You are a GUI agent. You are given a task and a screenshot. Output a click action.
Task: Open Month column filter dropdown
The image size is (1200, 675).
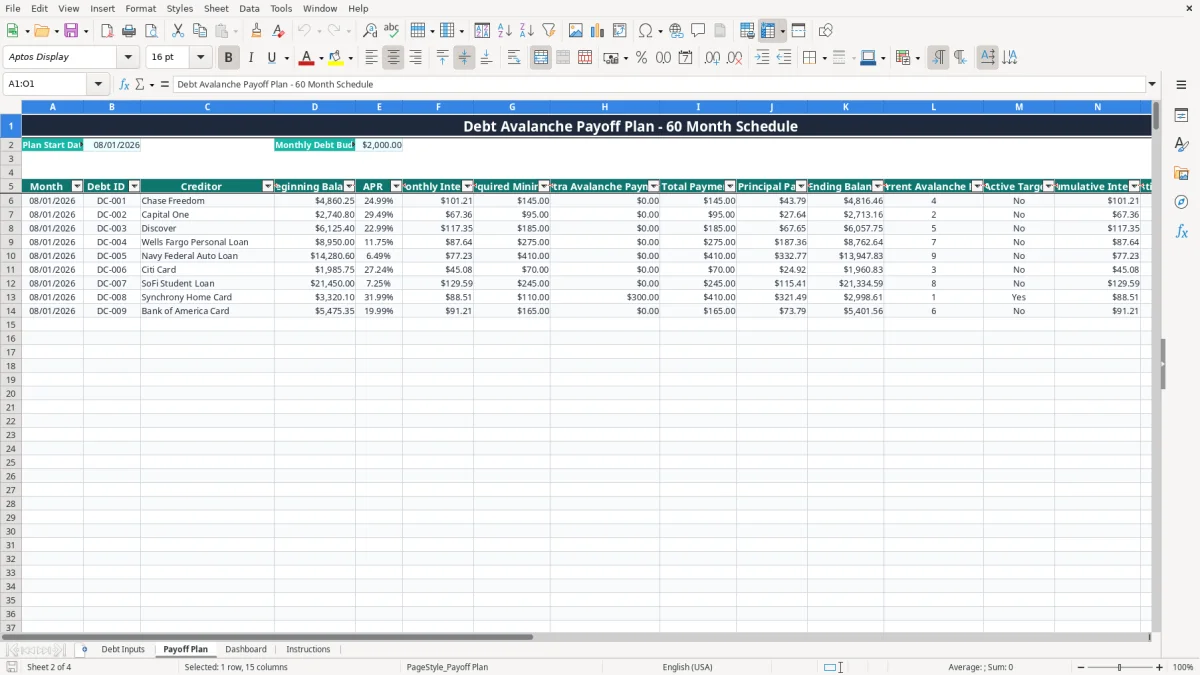tap(77, 187)
